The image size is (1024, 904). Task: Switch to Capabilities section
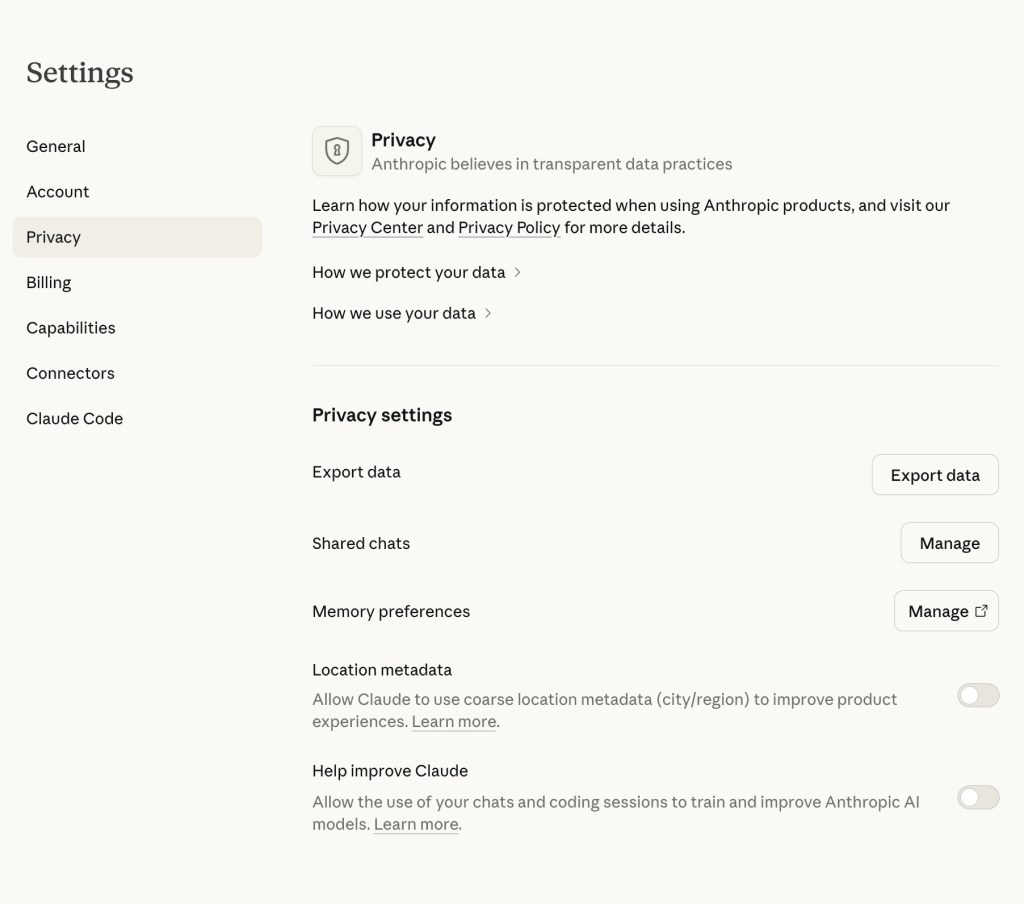point(71,328)
